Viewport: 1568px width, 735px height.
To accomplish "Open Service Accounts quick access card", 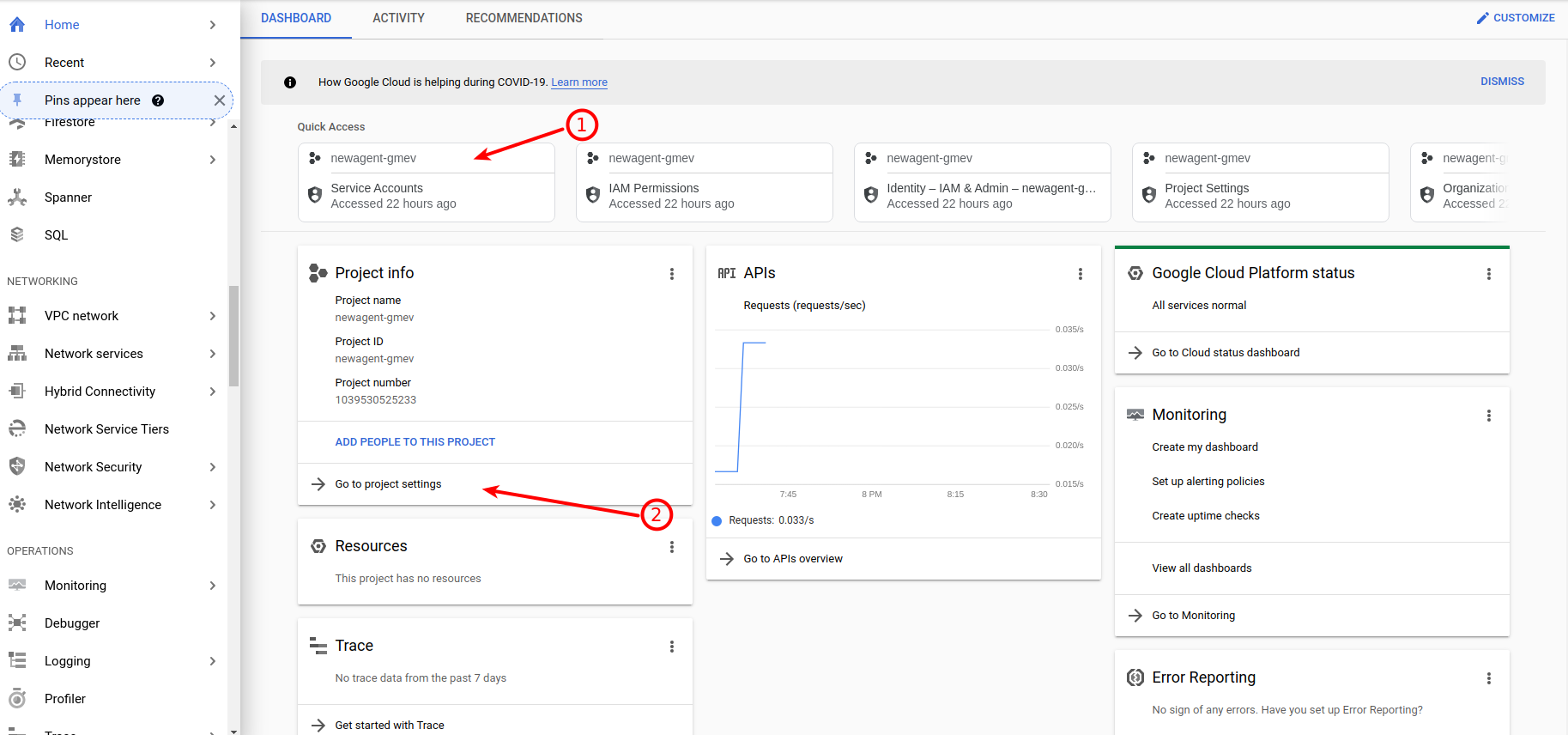I will [x=427, y=183].
